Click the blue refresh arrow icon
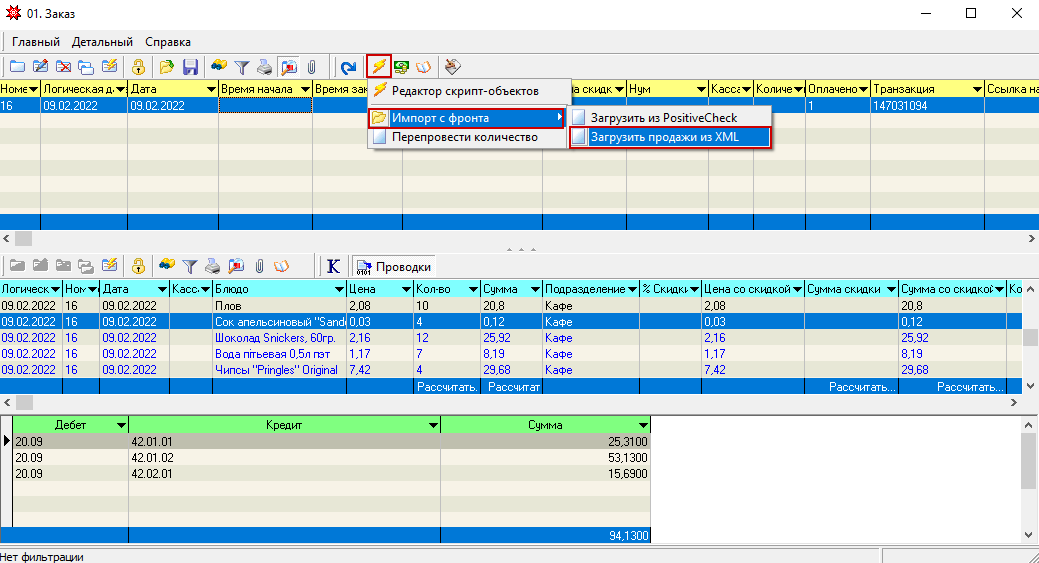Screen dimensions: 1039x563 [348, 67]
